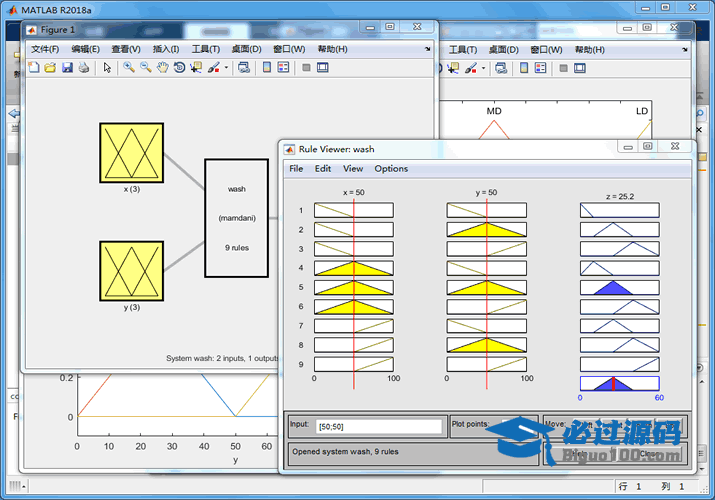Click Show Plot Tools in background figure
715x500 pixels.
click(x=580, y=68)
